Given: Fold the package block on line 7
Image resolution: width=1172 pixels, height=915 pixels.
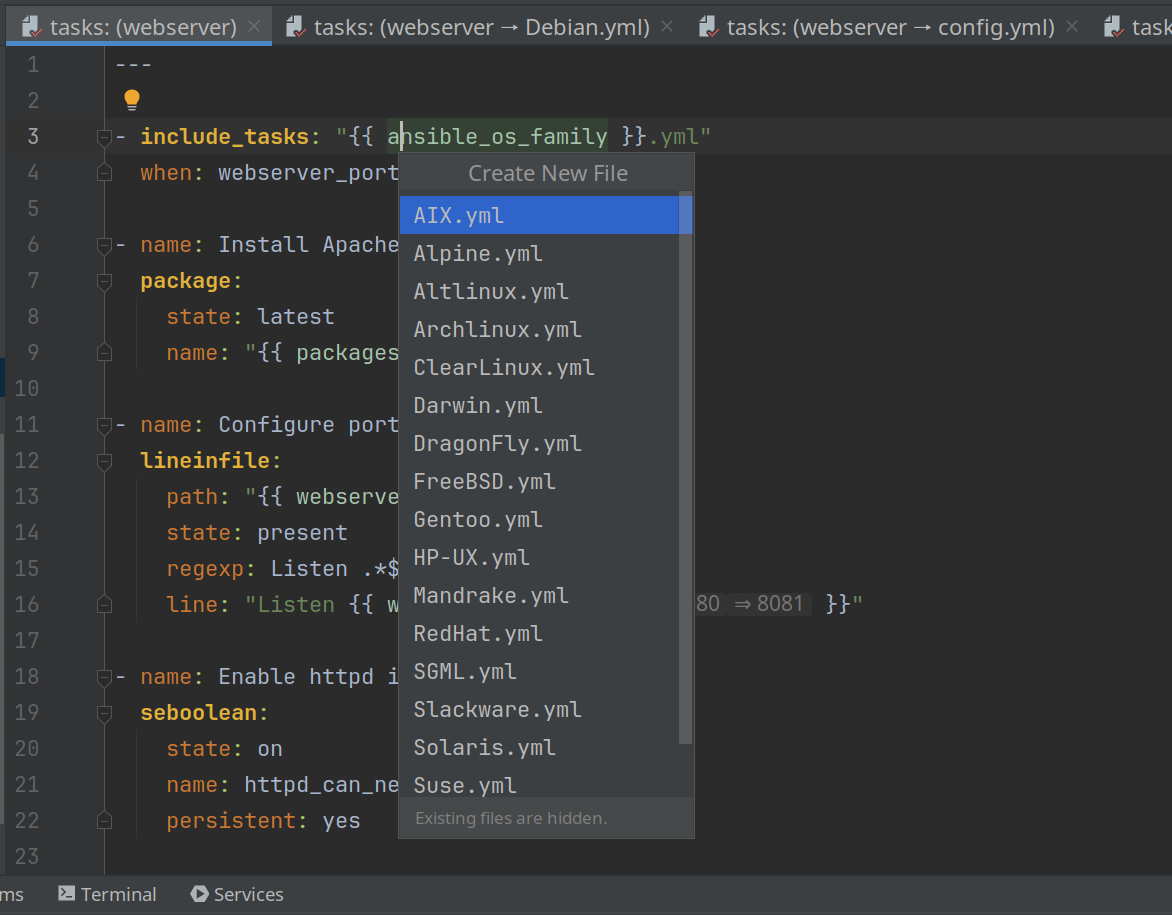Looking at the screenshot, I should point(105,281).
